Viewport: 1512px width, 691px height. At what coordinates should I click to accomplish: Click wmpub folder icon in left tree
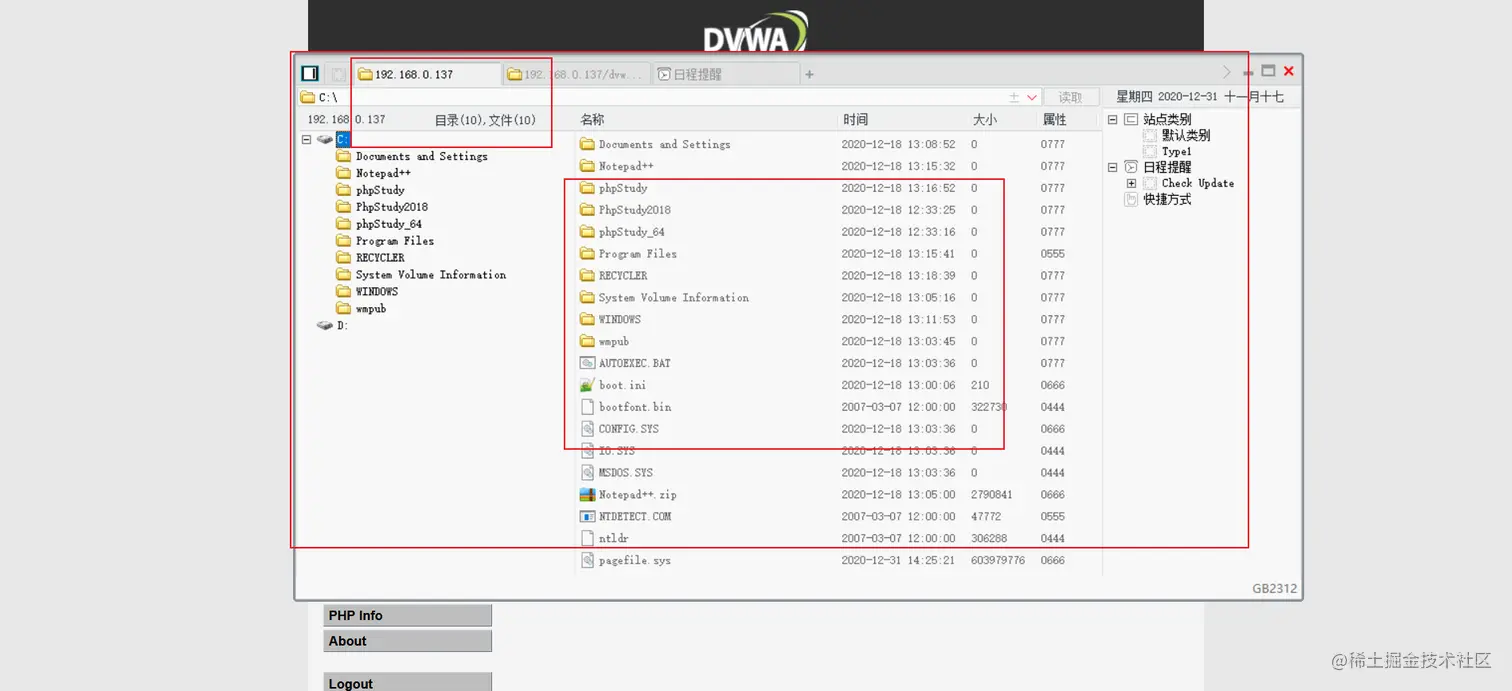tap(344, 308)
